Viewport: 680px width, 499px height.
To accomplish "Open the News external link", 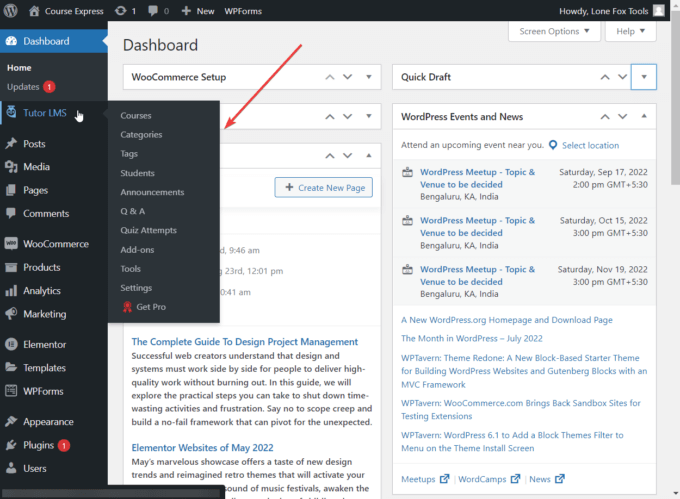I will pyautogui.click(x=547, y=479).
